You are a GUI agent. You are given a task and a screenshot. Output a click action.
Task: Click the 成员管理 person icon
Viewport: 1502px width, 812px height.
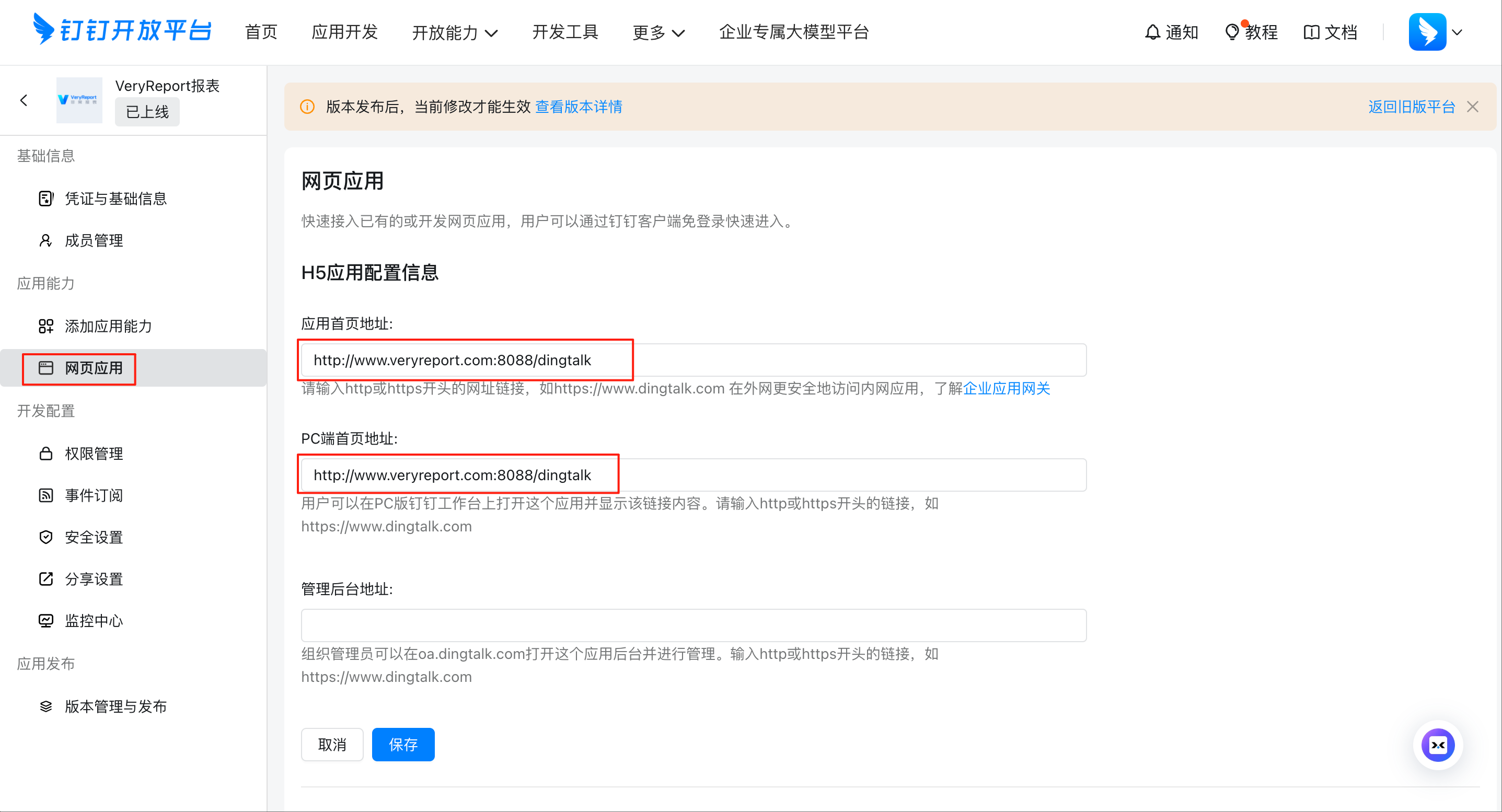[x=45, y=240]
